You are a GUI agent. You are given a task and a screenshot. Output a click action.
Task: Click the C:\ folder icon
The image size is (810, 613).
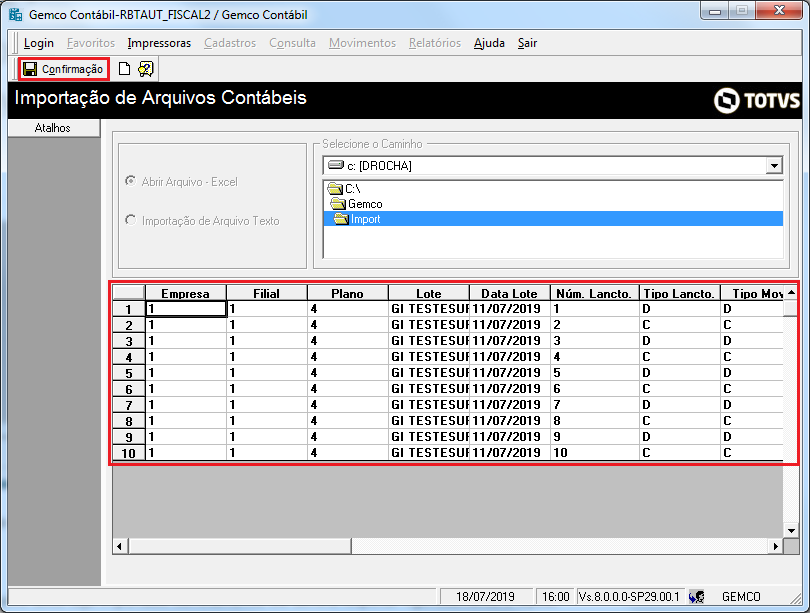[x=335, y=188]
